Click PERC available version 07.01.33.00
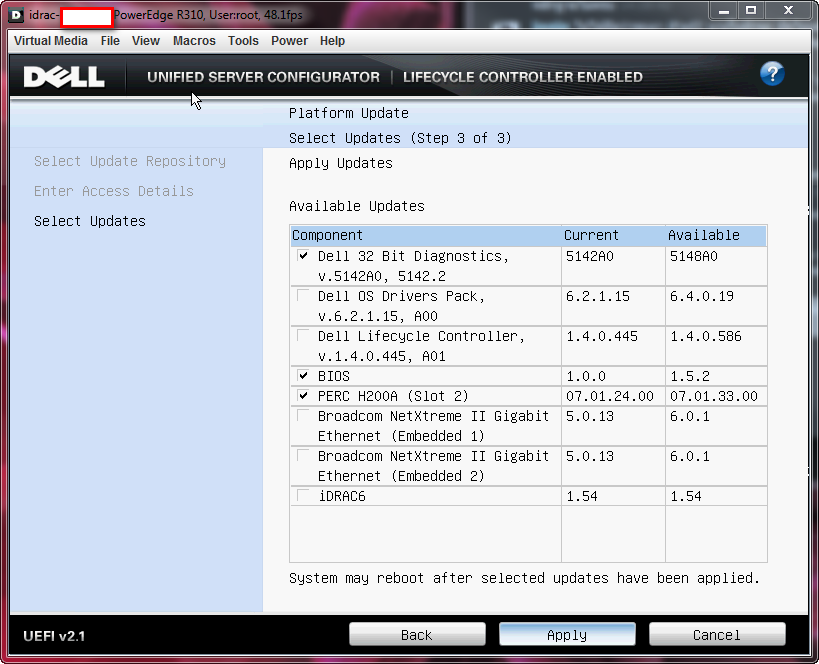 (713, 396)
